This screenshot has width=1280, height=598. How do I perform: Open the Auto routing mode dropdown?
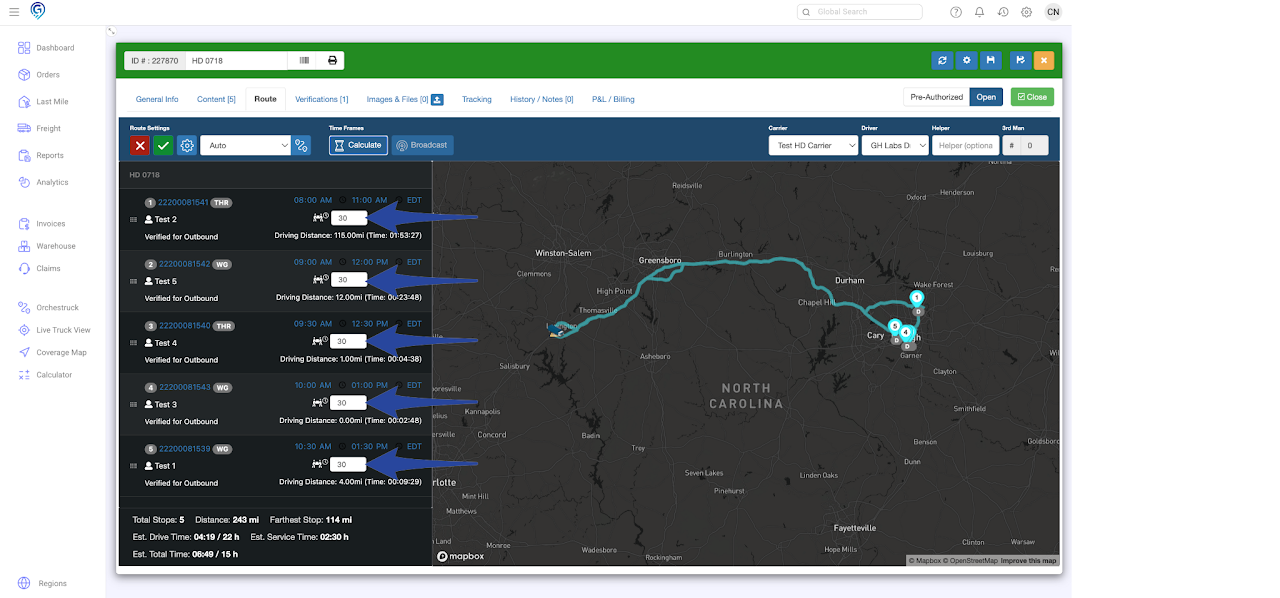245,145
